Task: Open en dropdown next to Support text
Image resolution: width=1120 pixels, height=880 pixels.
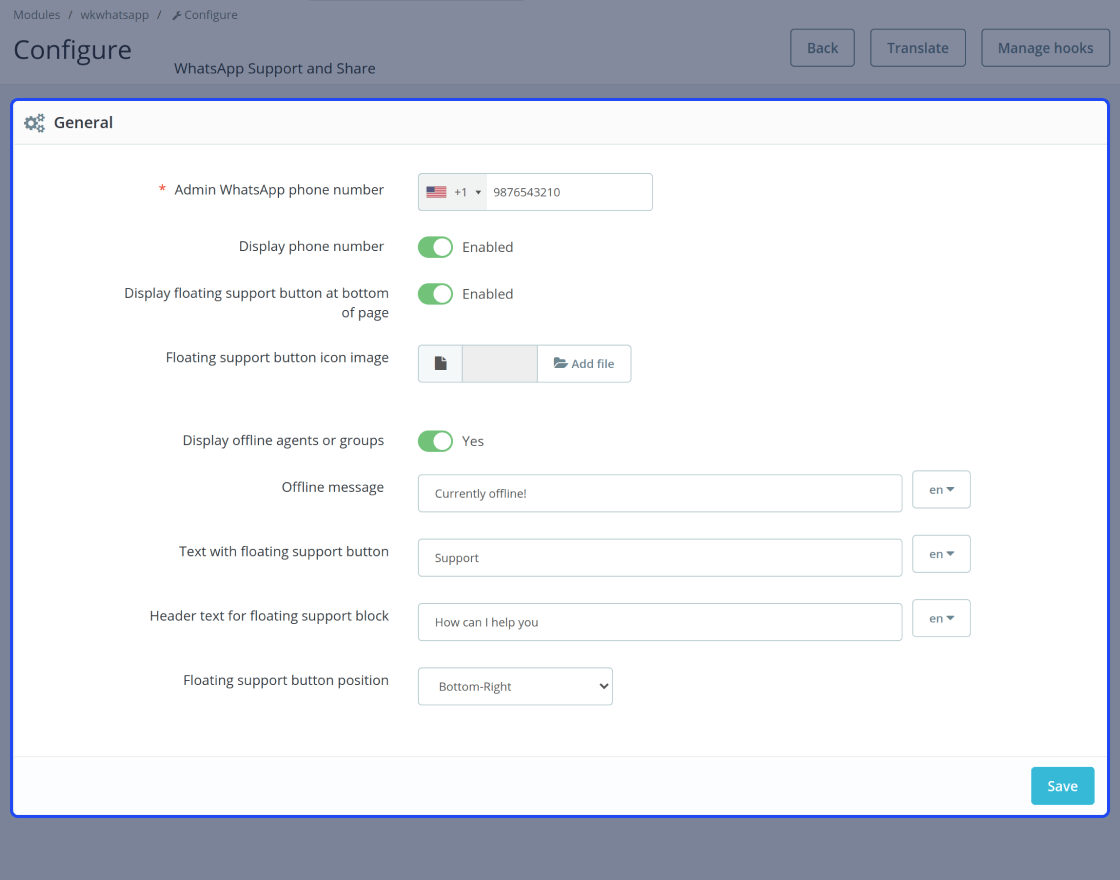Action: click(x=941, y=554)
